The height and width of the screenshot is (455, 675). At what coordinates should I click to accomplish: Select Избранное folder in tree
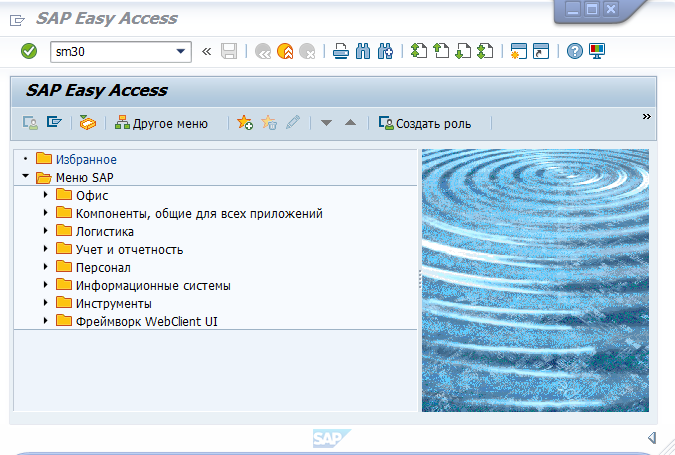[86, 159]
